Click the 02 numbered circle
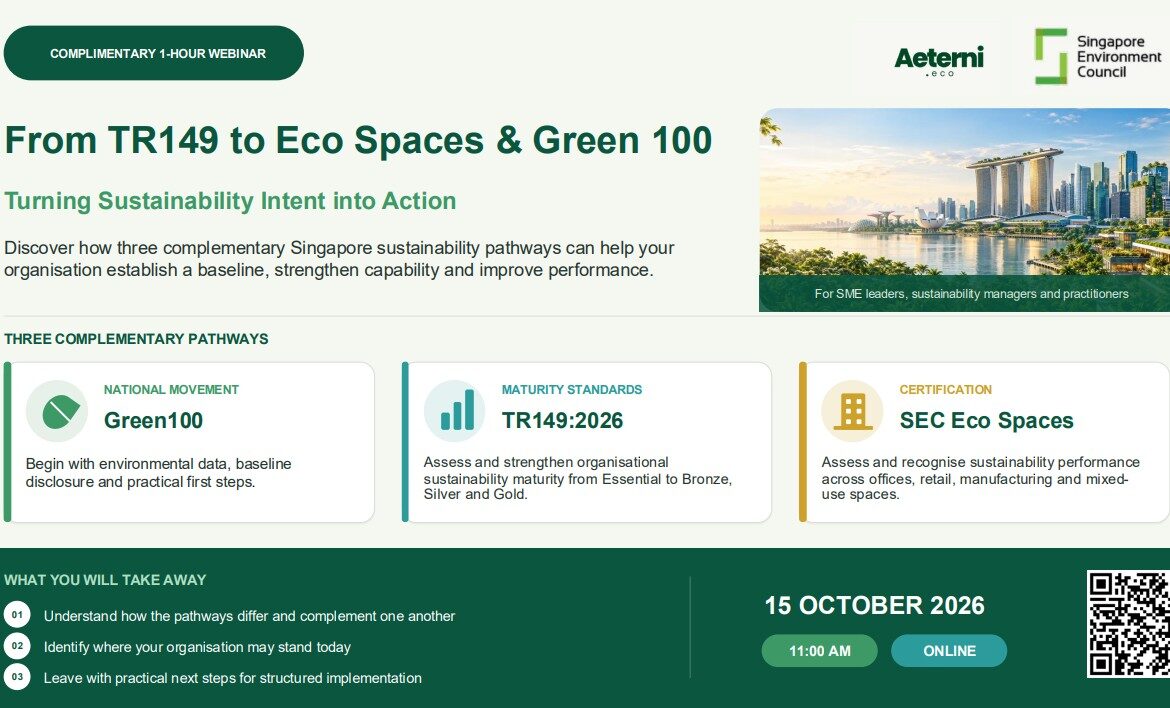 [17, 646]
